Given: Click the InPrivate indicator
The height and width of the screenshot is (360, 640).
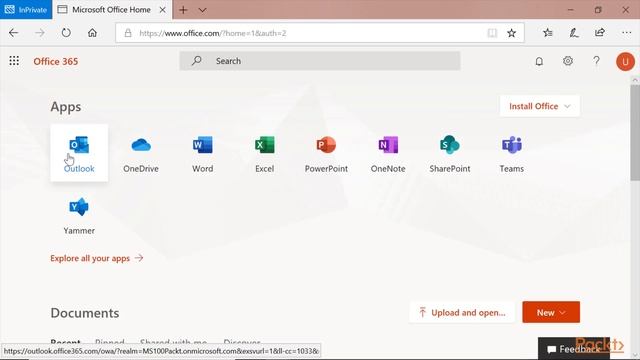Looking at the screenshot, I should 26,10.
